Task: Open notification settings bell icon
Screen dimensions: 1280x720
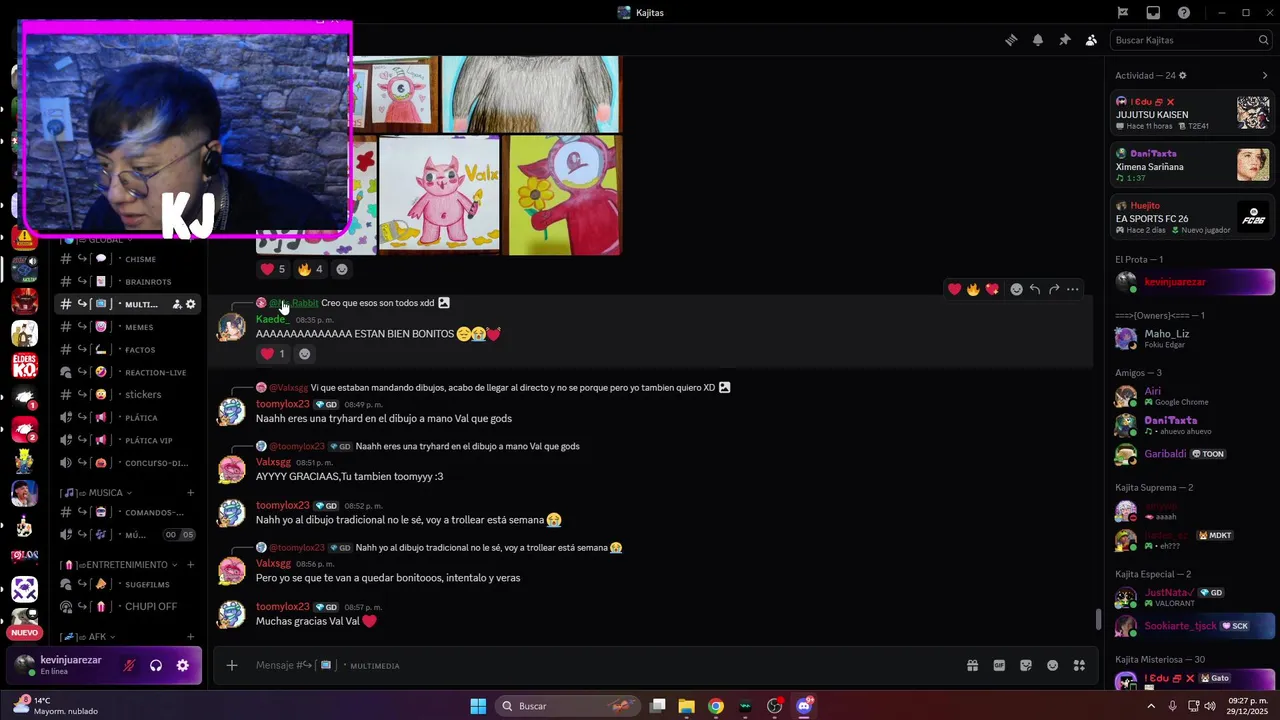Action: click(x=1038, y=40)
